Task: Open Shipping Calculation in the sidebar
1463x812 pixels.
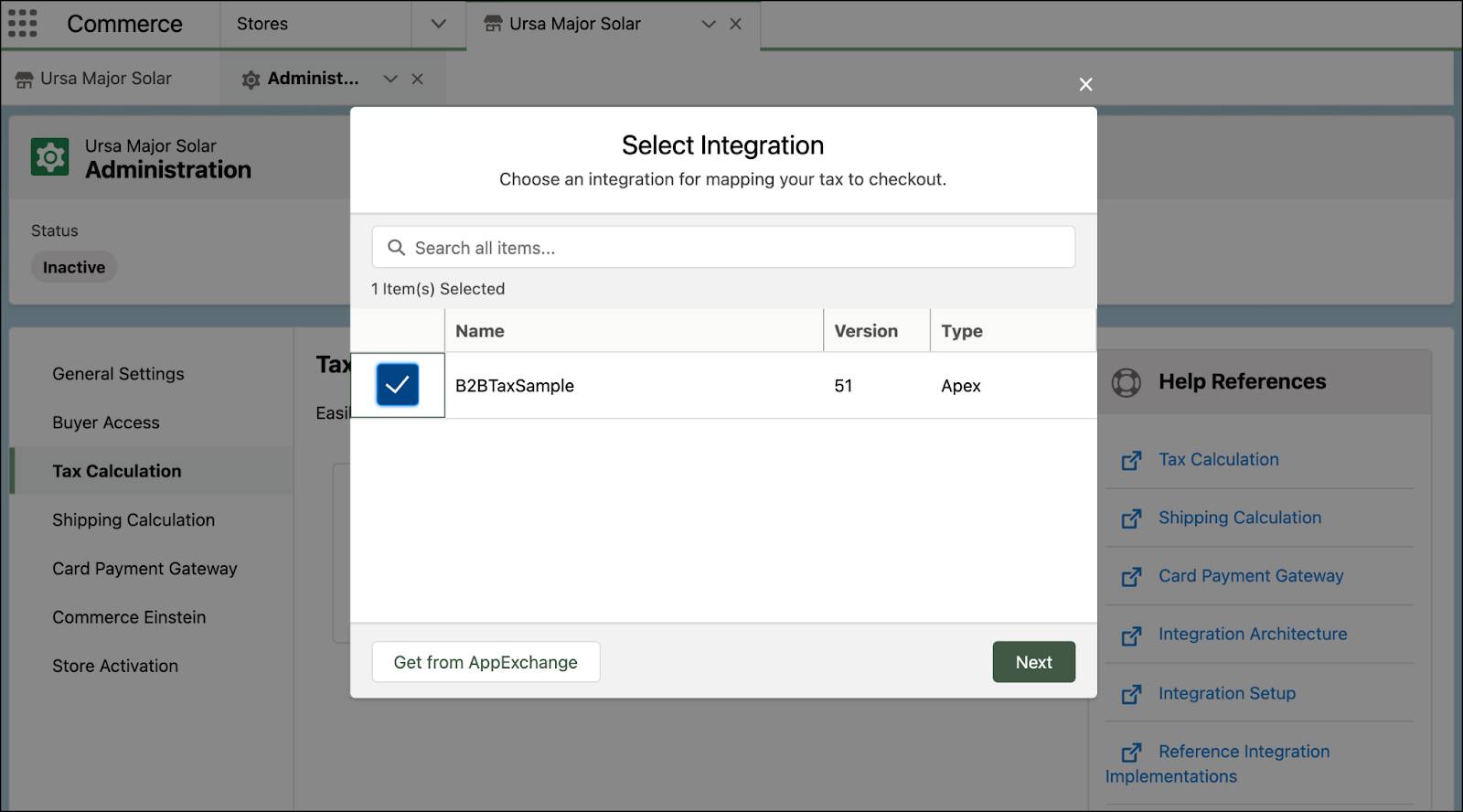Action: click(133, 519)
